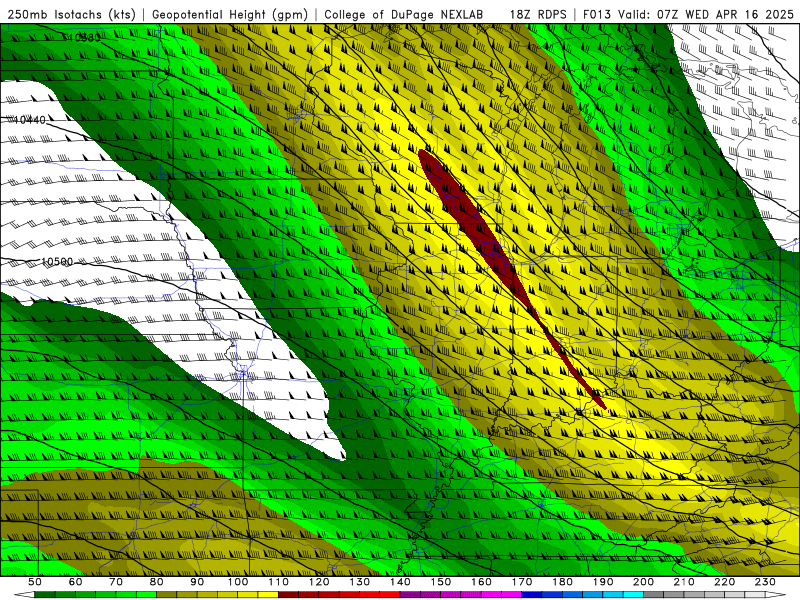800x600 pixels.
Task: Select the bright yellow swatch before 110
Action: tap(268, 595)
